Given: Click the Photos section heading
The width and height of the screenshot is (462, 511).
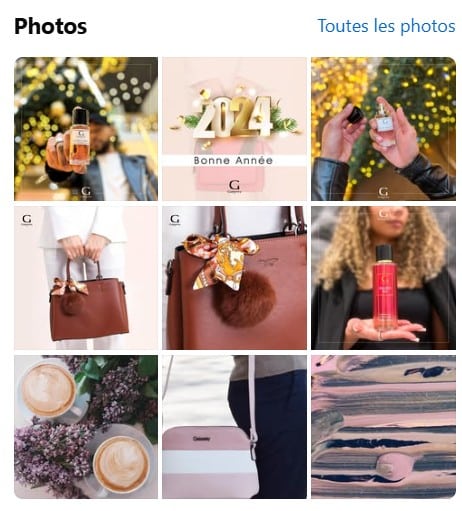Looking at the screenshot, I should click(x=51, y=26).
